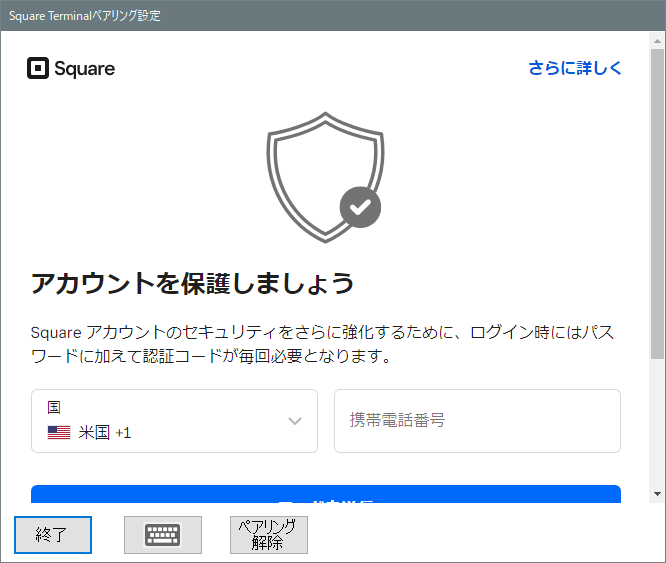The width and height of the screenshot is (666, 563).
Task: Open the さらに詳しく link
Action: pos(575,68)
